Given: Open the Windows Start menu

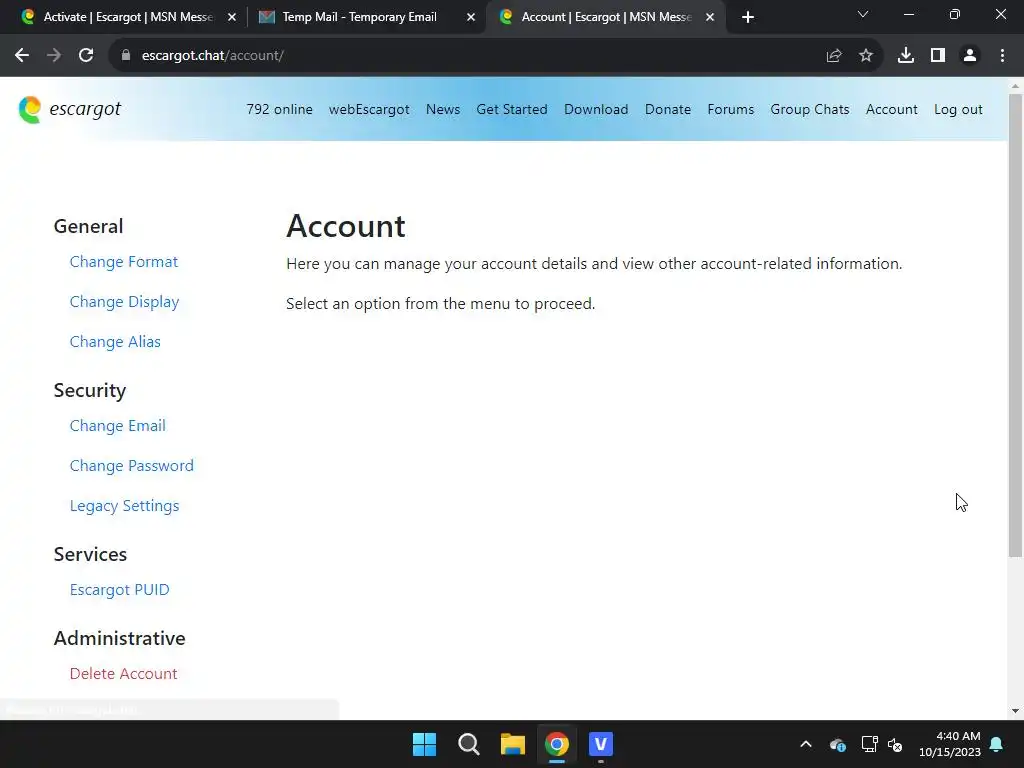Looking at the screenshot, I should [x=424, y=744].
